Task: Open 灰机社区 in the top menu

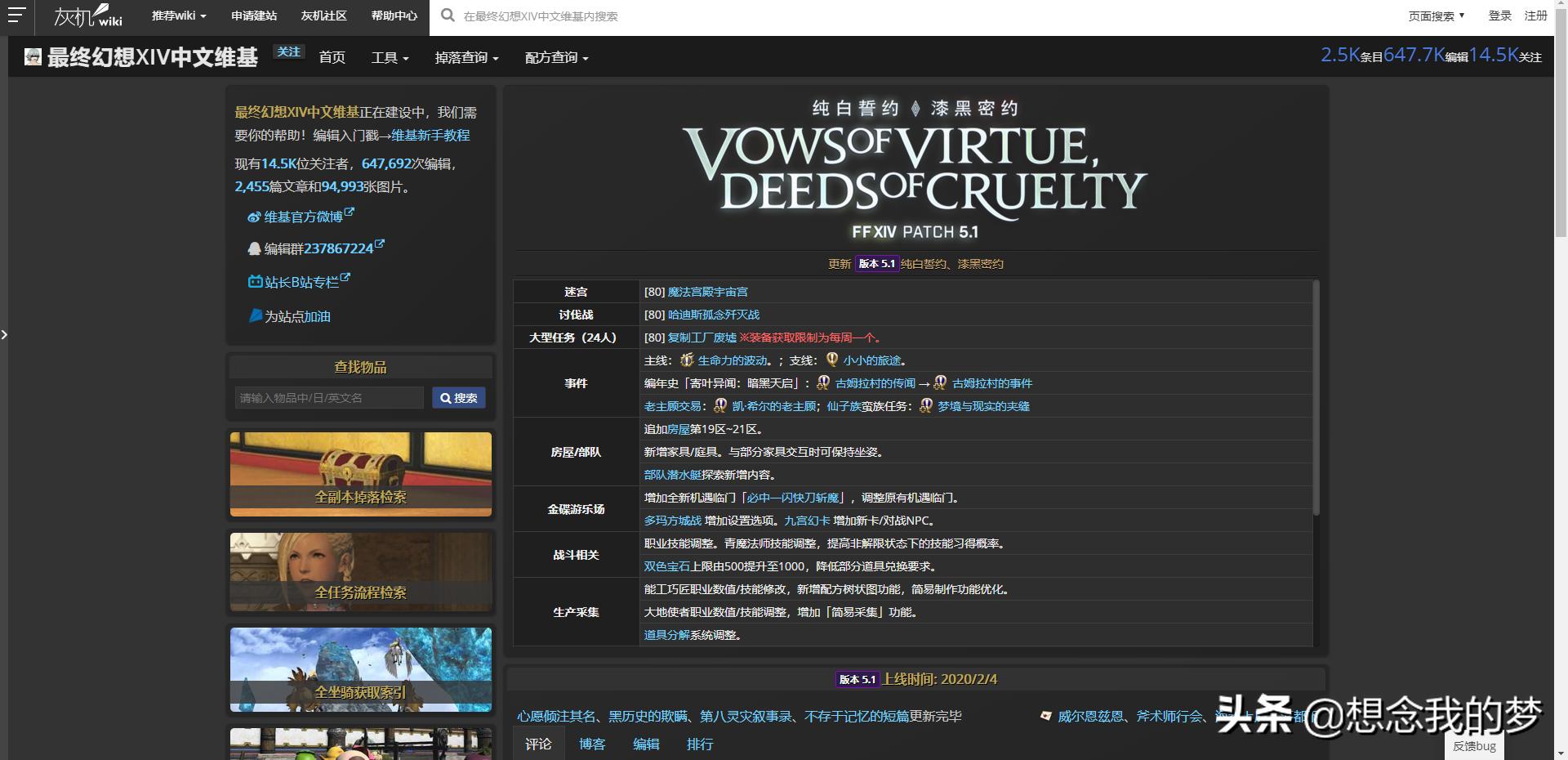Action: [323, 16]
